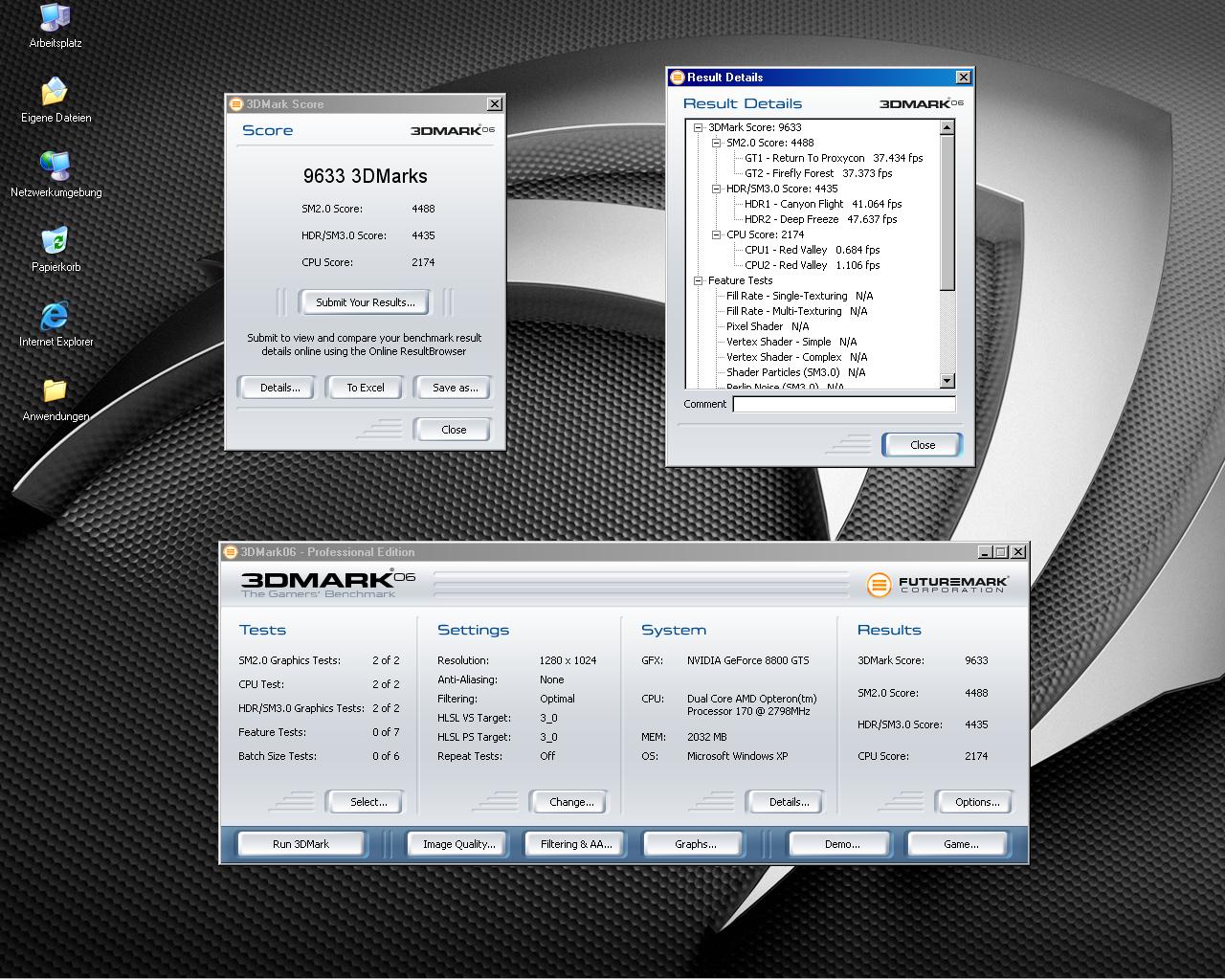Select Vertex Shader - Complex row
This screenshot has width=1225, height=980.
pos(796,357)
